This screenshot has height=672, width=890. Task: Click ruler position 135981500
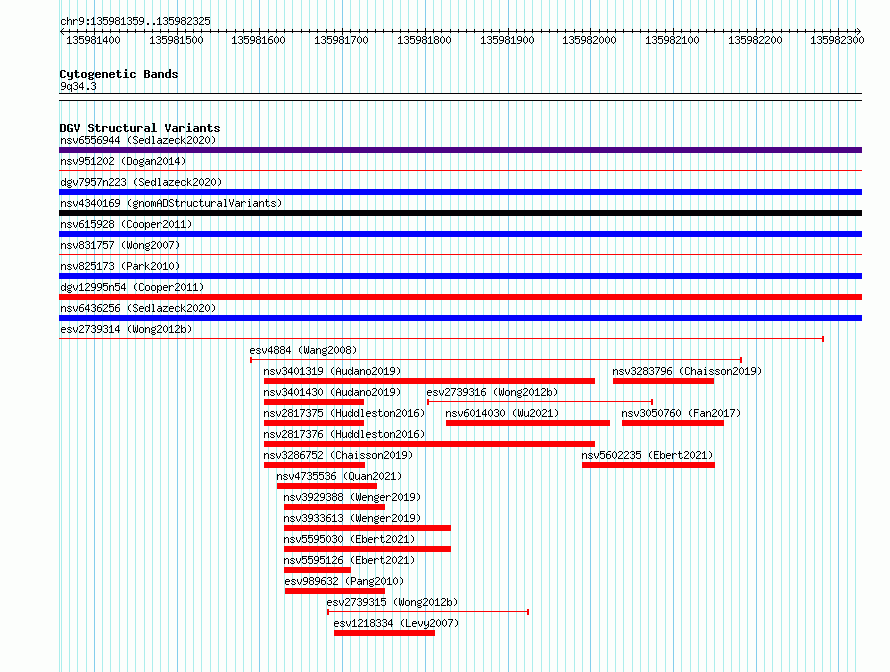click(x=176, y=40)
